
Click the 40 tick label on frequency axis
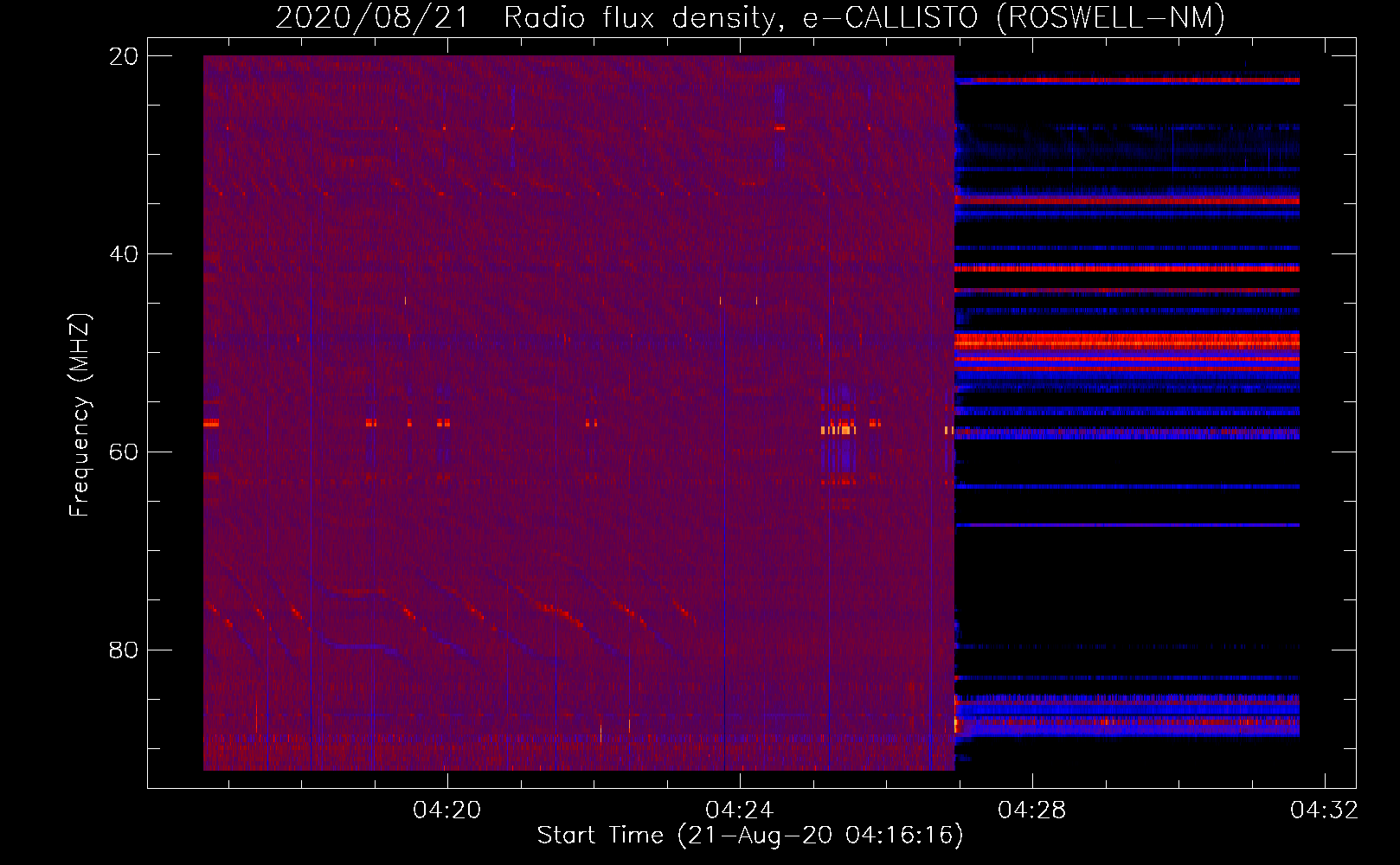(x=124, y=254)
